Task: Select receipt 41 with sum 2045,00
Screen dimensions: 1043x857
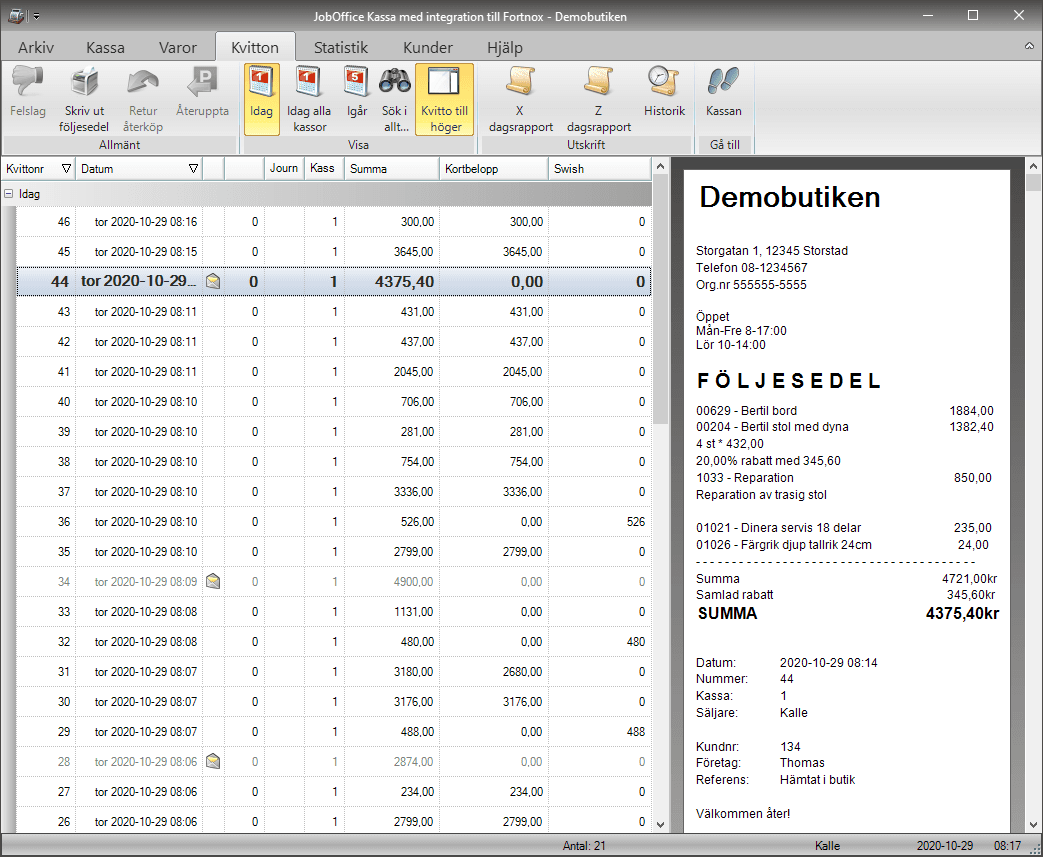Action: (333, 371)
